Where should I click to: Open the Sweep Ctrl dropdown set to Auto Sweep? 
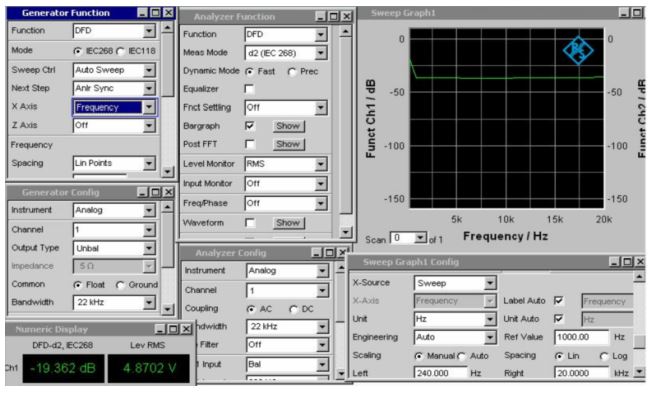tap(114, 70)
